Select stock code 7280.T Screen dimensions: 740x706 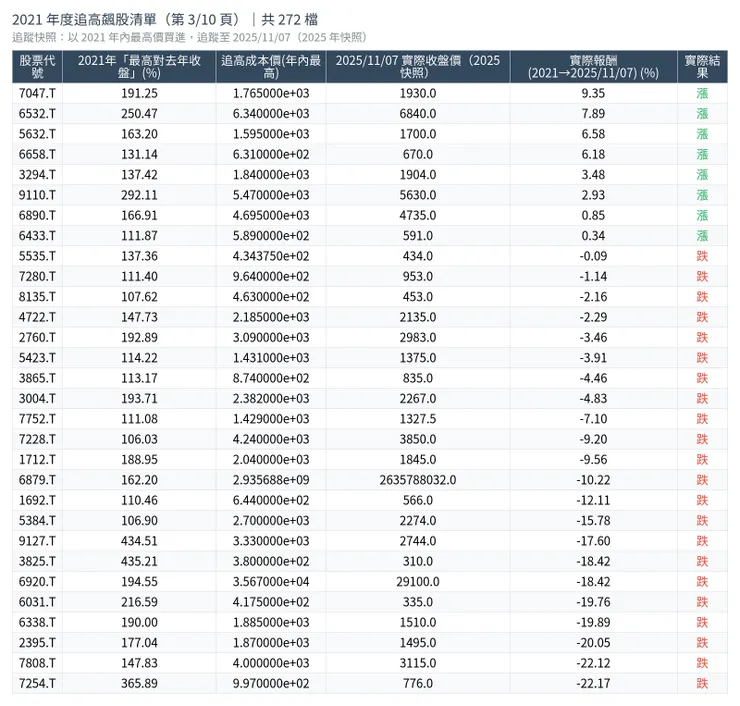pos(37,277)
